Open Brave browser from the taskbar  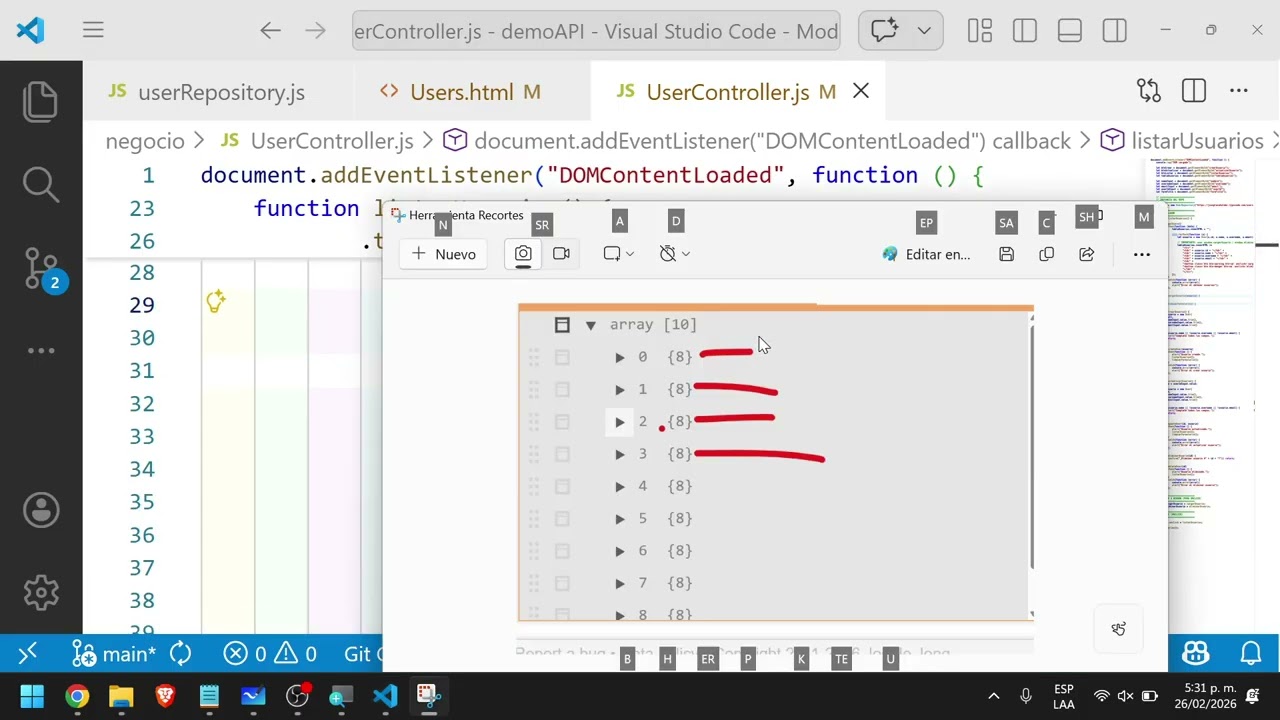point(165,696)
